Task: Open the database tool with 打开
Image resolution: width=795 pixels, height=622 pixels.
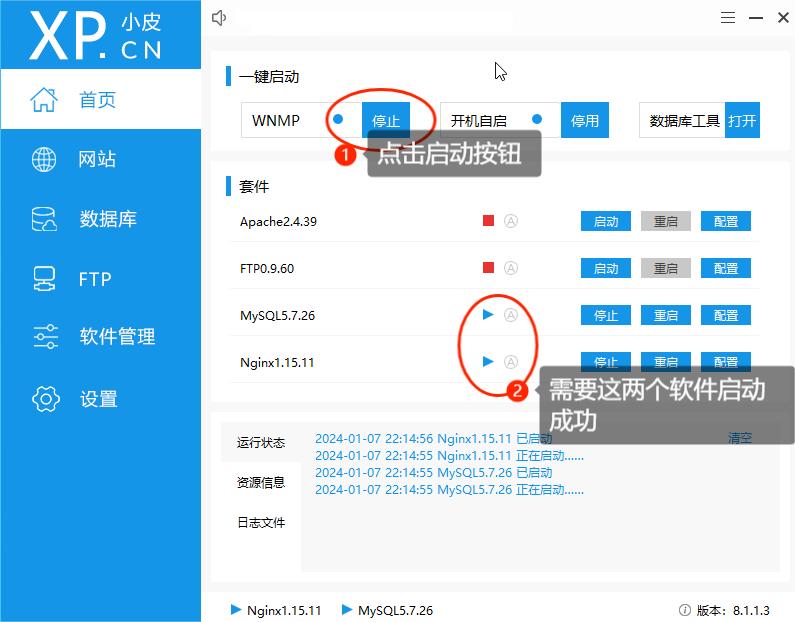Action: click(742, 120)
